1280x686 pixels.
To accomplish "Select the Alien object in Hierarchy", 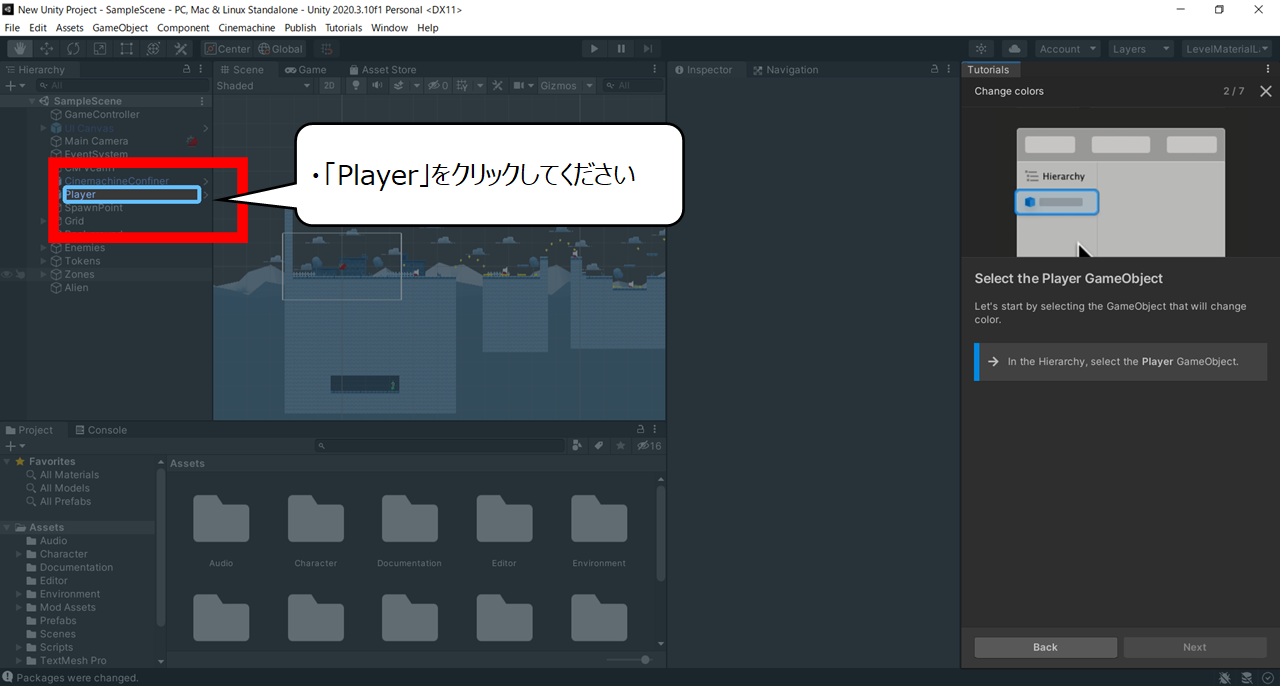I will click(76, 288).
